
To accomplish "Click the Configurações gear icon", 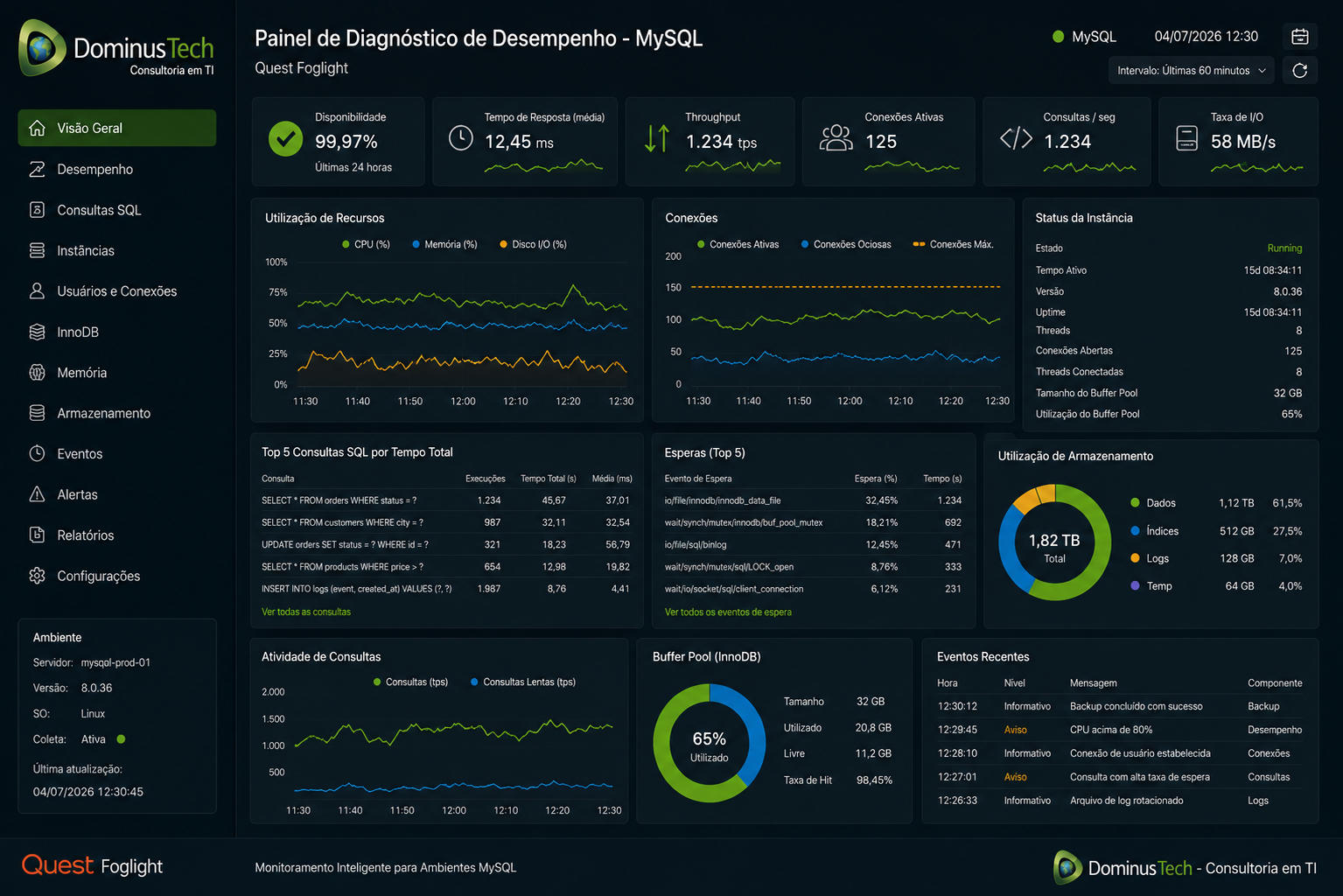I will pyautogui.click(x=37, y=576).
